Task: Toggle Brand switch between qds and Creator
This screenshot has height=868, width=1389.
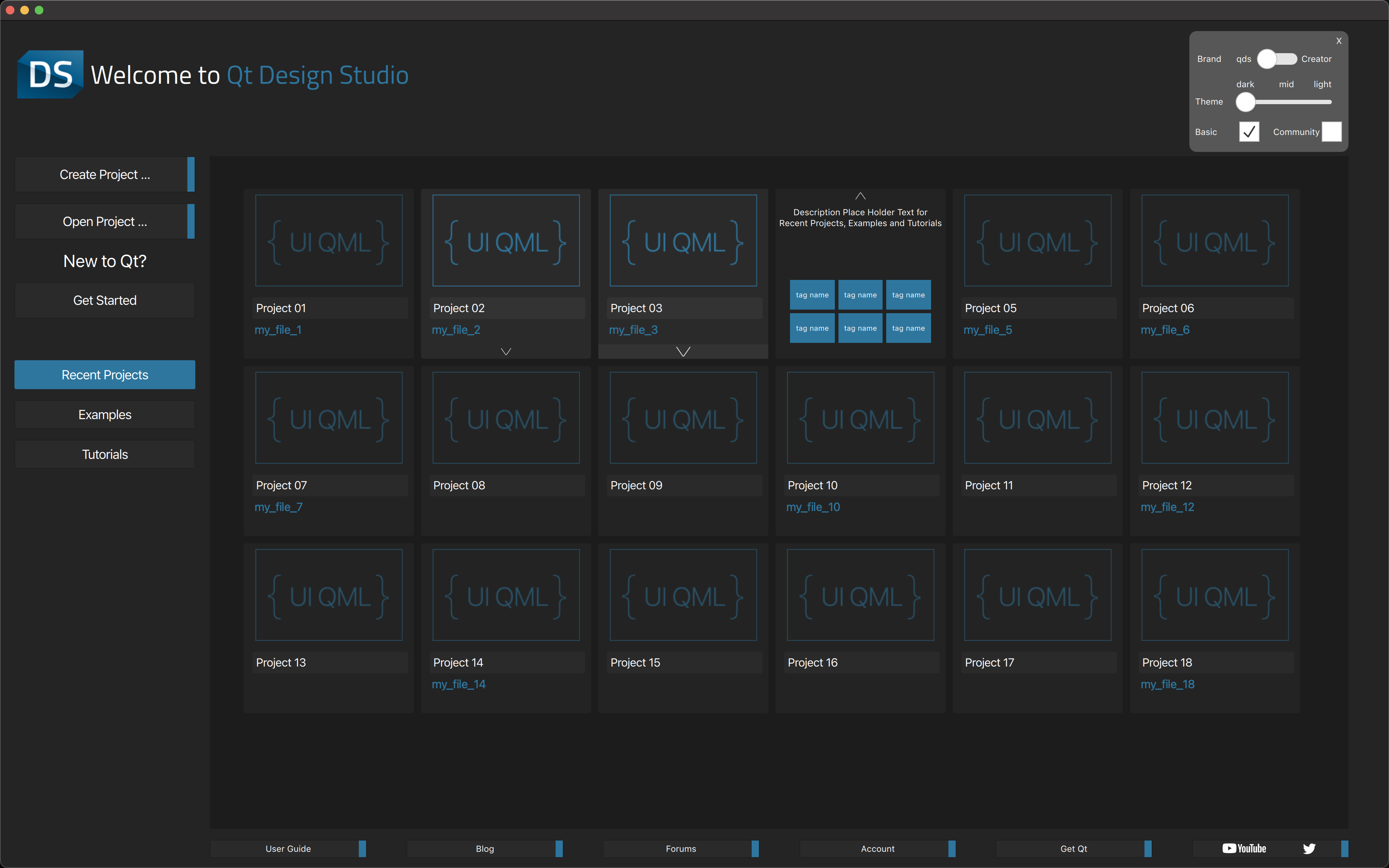Action: click(x=1277, y=59)
